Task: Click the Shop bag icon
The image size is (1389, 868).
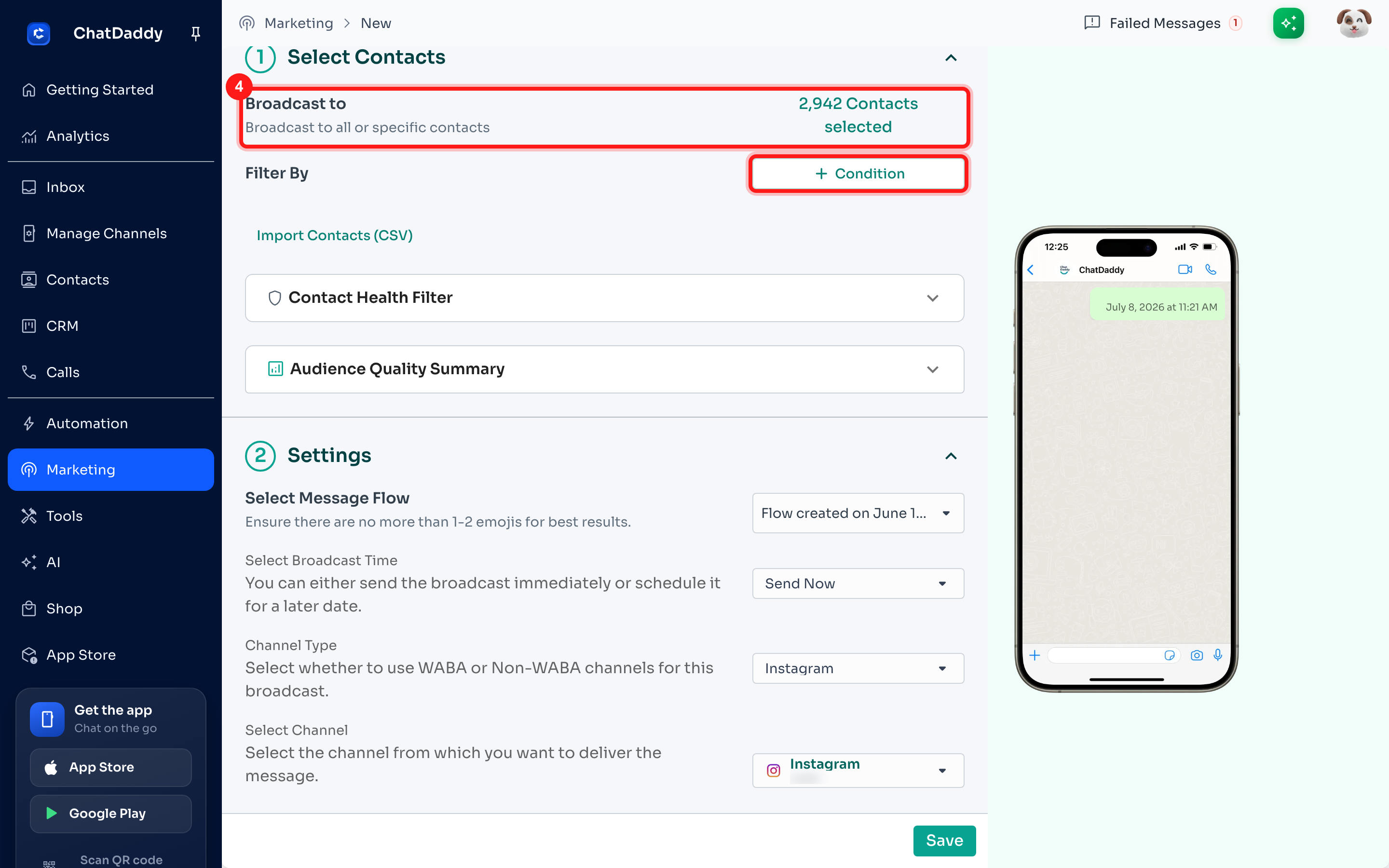Action: (x=29, y=609)
